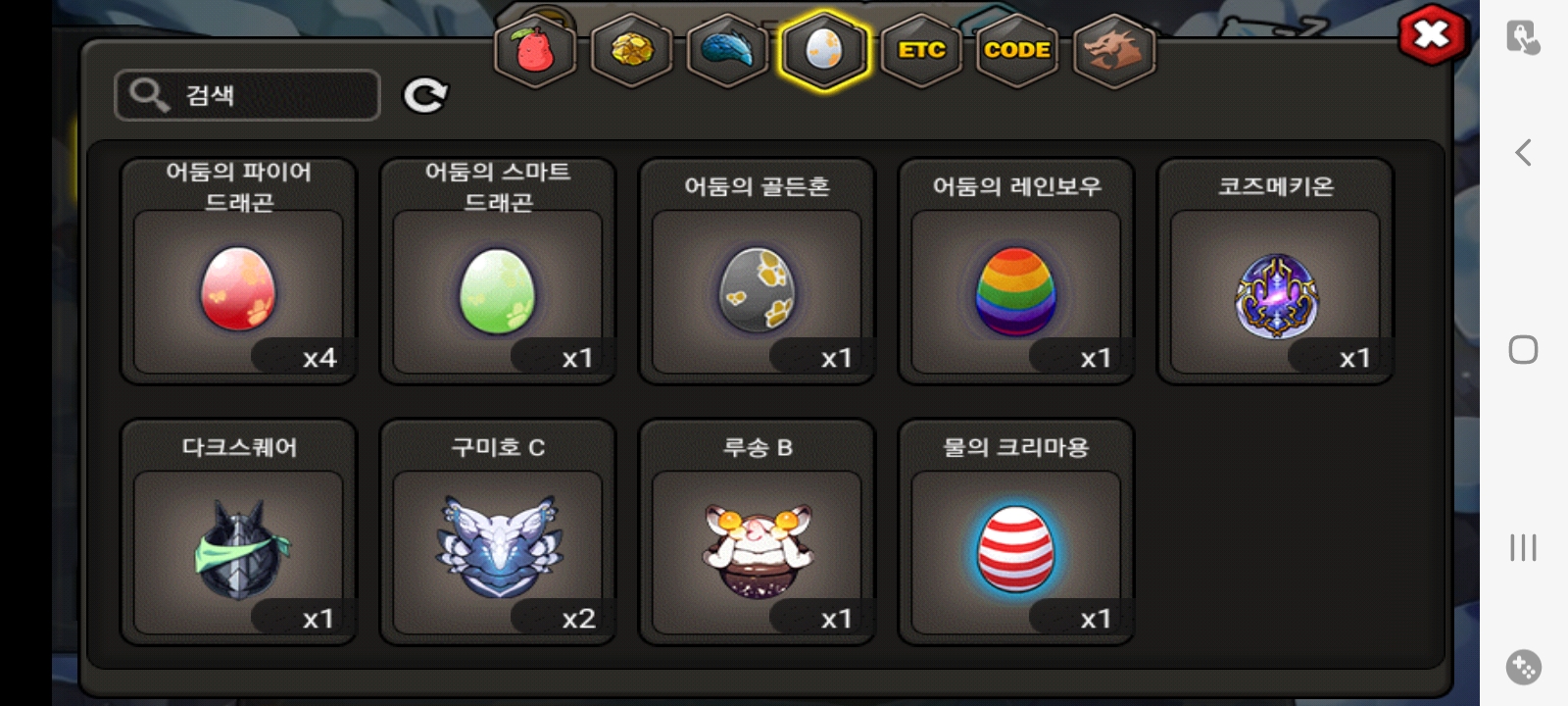Open the ETC items tab
This screenshot has height=706, width=1568.
click(x=920, y=51)
